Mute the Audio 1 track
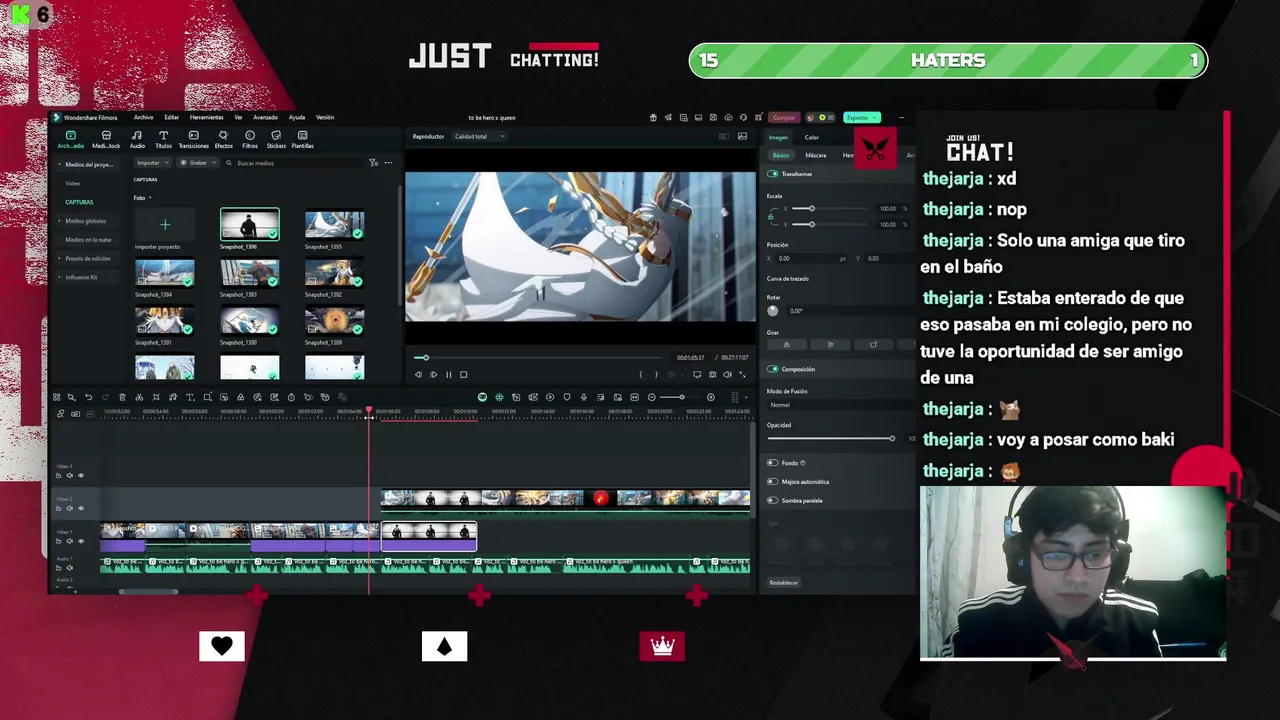 pos(69,568)
